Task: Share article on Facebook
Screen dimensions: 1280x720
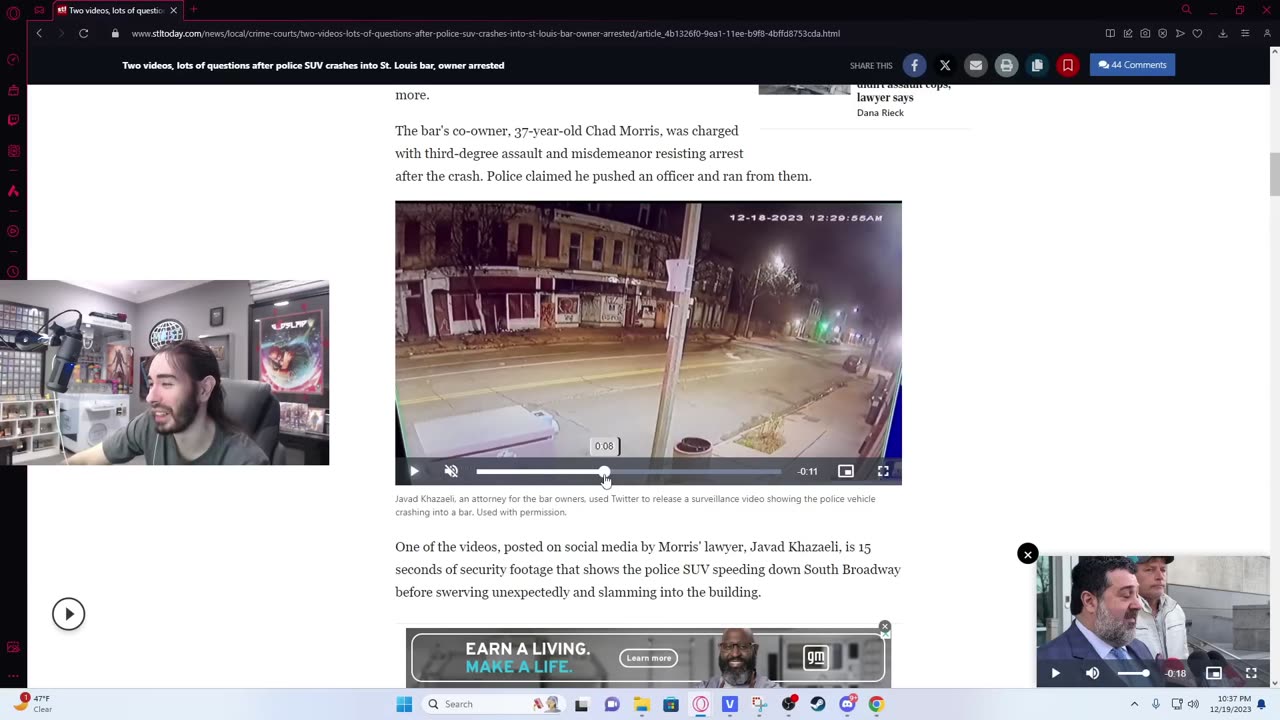Action: (914, 65)
